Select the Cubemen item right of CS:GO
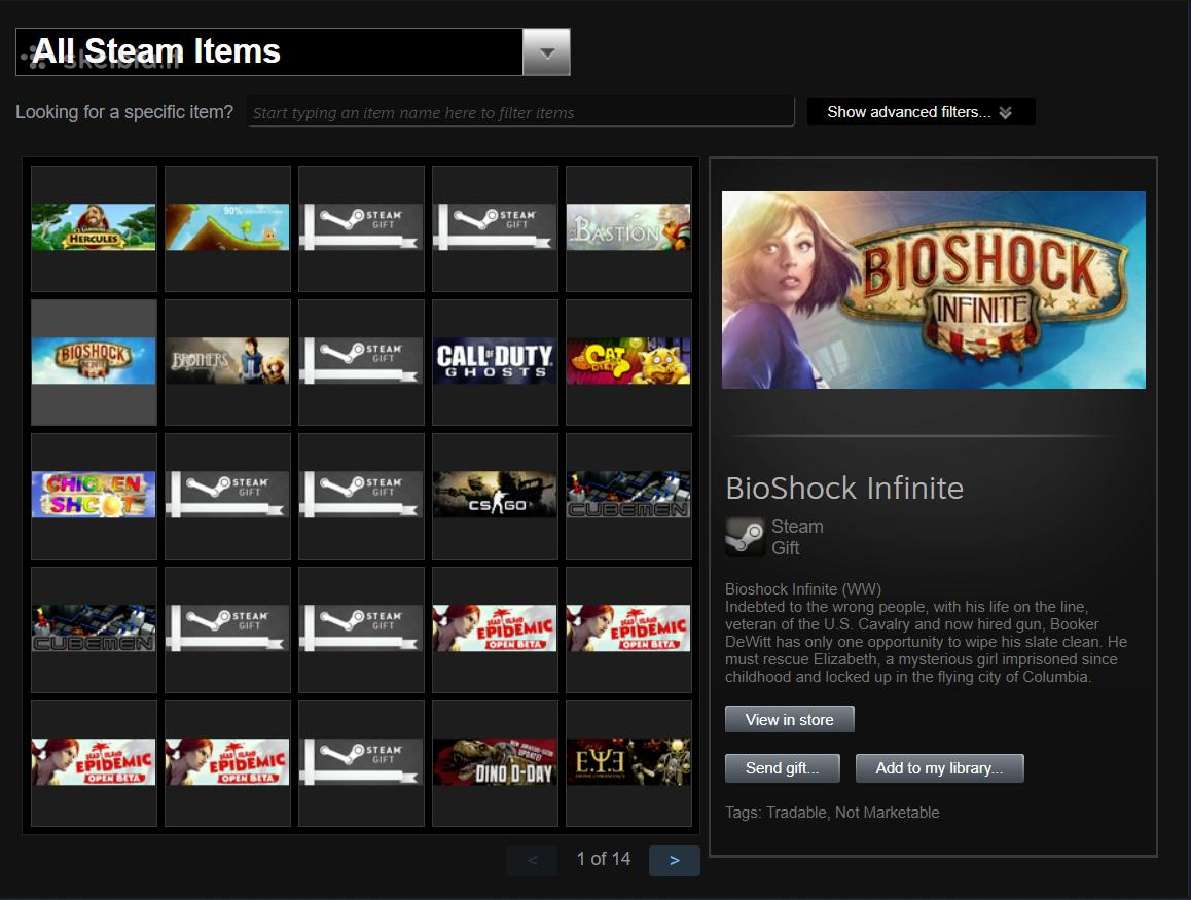Viewport: 1191px width, 900px height. point(628,495)
